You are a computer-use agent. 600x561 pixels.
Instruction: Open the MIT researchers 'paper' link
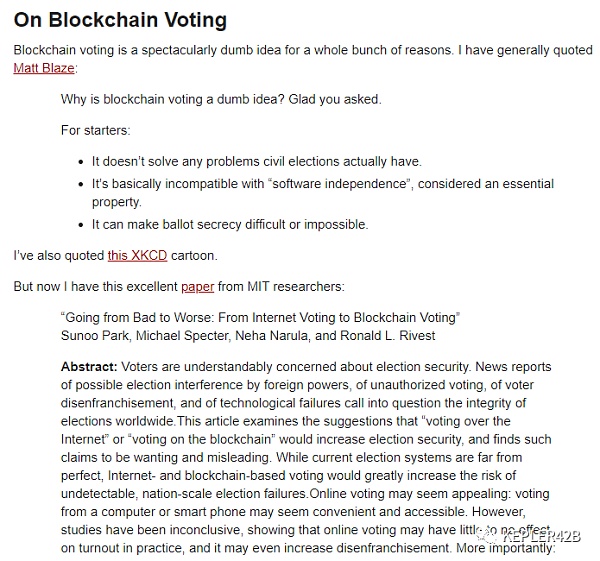(197, 286)
